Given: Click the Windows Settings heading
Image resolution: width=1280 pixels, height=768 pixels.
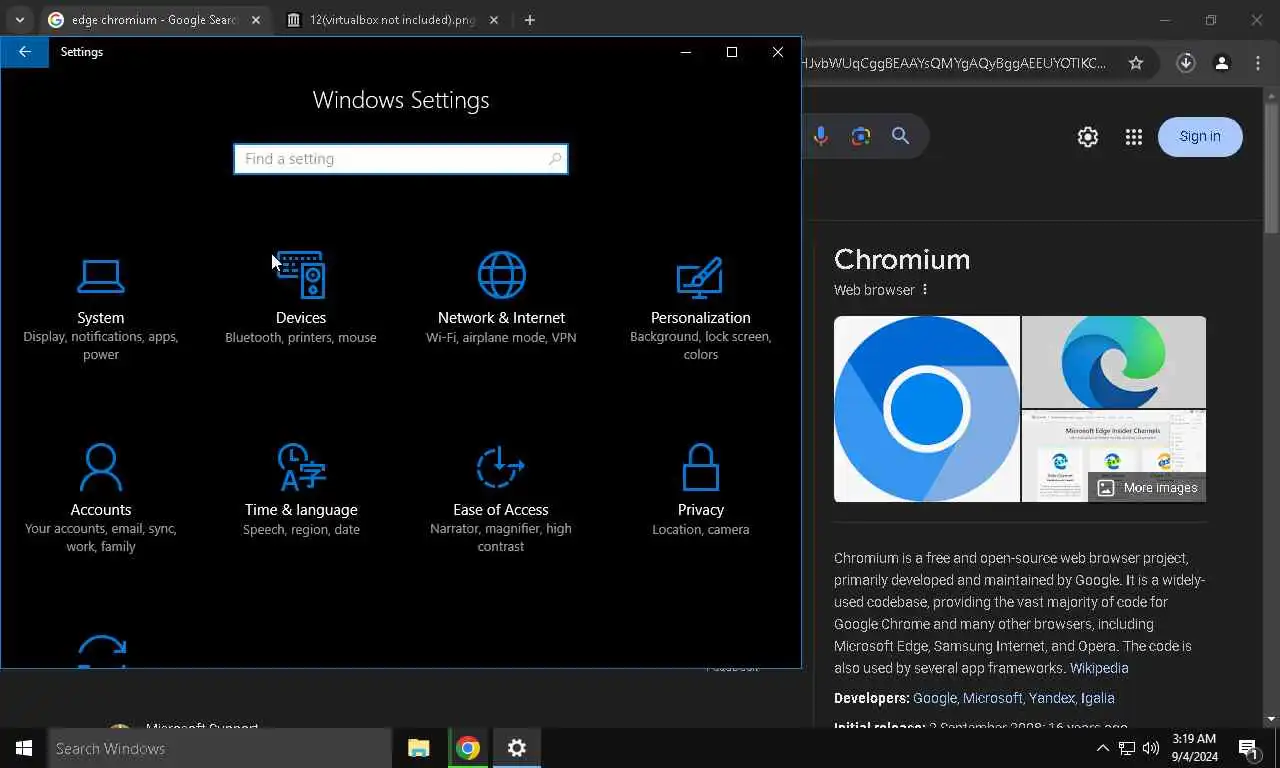Looking at the screenshot, I should (x=401, y=100).
